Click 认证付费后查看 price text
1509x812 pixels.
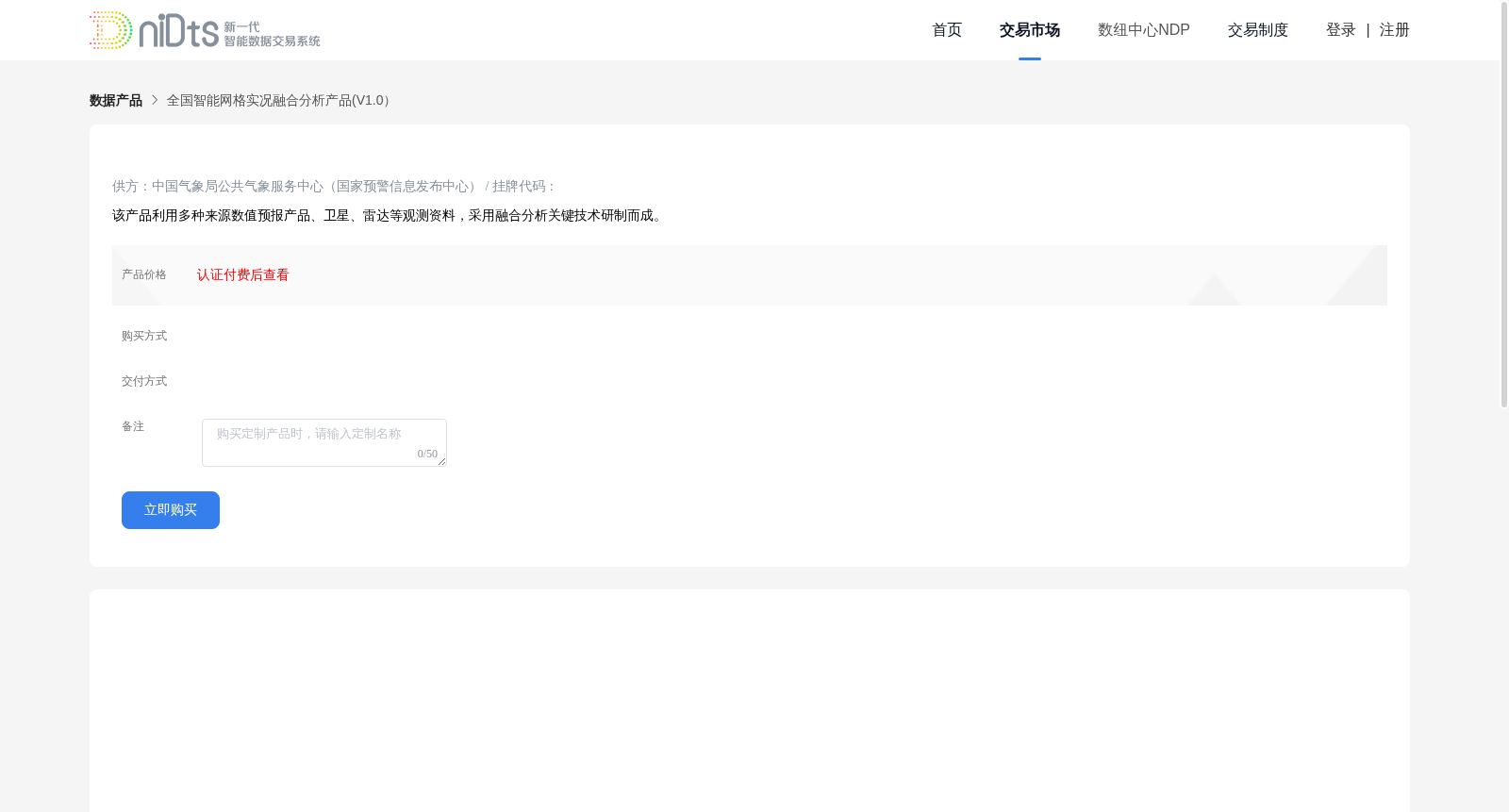coord(243,275)
